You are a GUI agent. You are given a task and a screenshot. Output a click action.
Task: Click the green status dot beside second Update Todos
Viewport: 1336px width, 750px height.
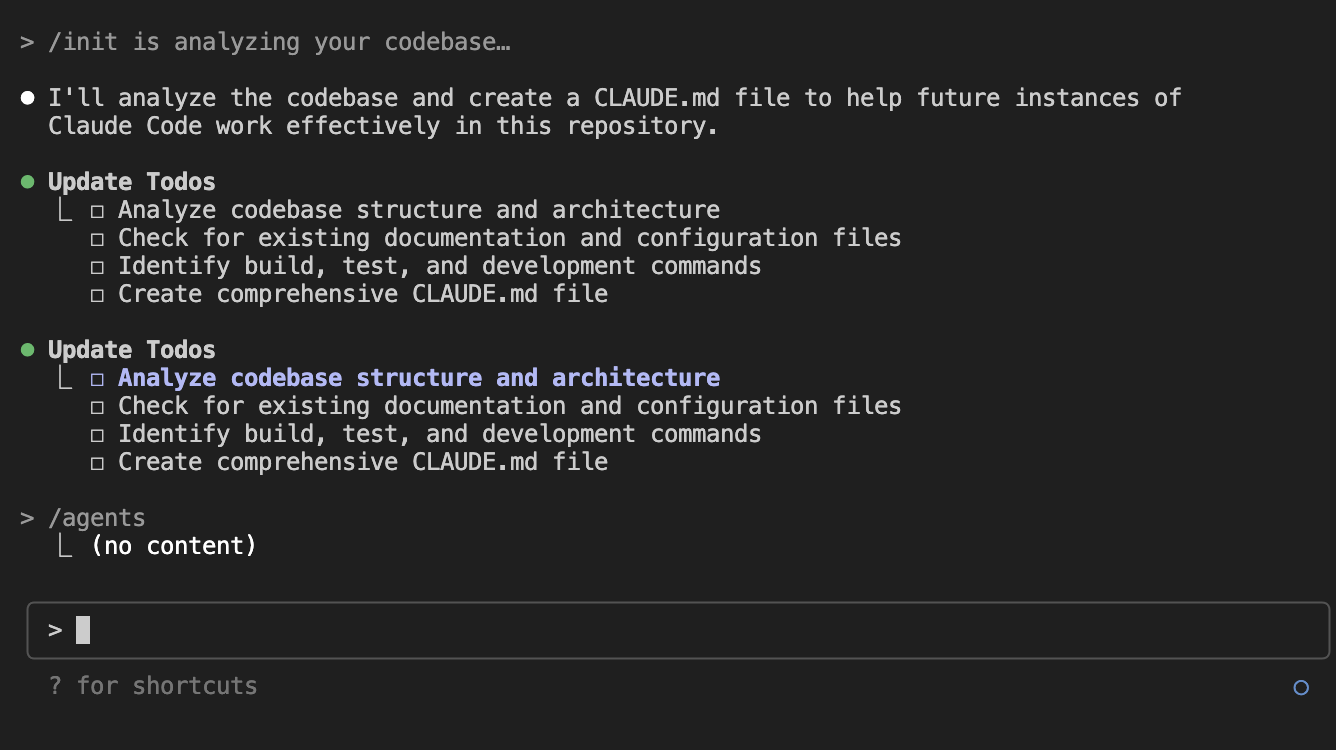27,350
